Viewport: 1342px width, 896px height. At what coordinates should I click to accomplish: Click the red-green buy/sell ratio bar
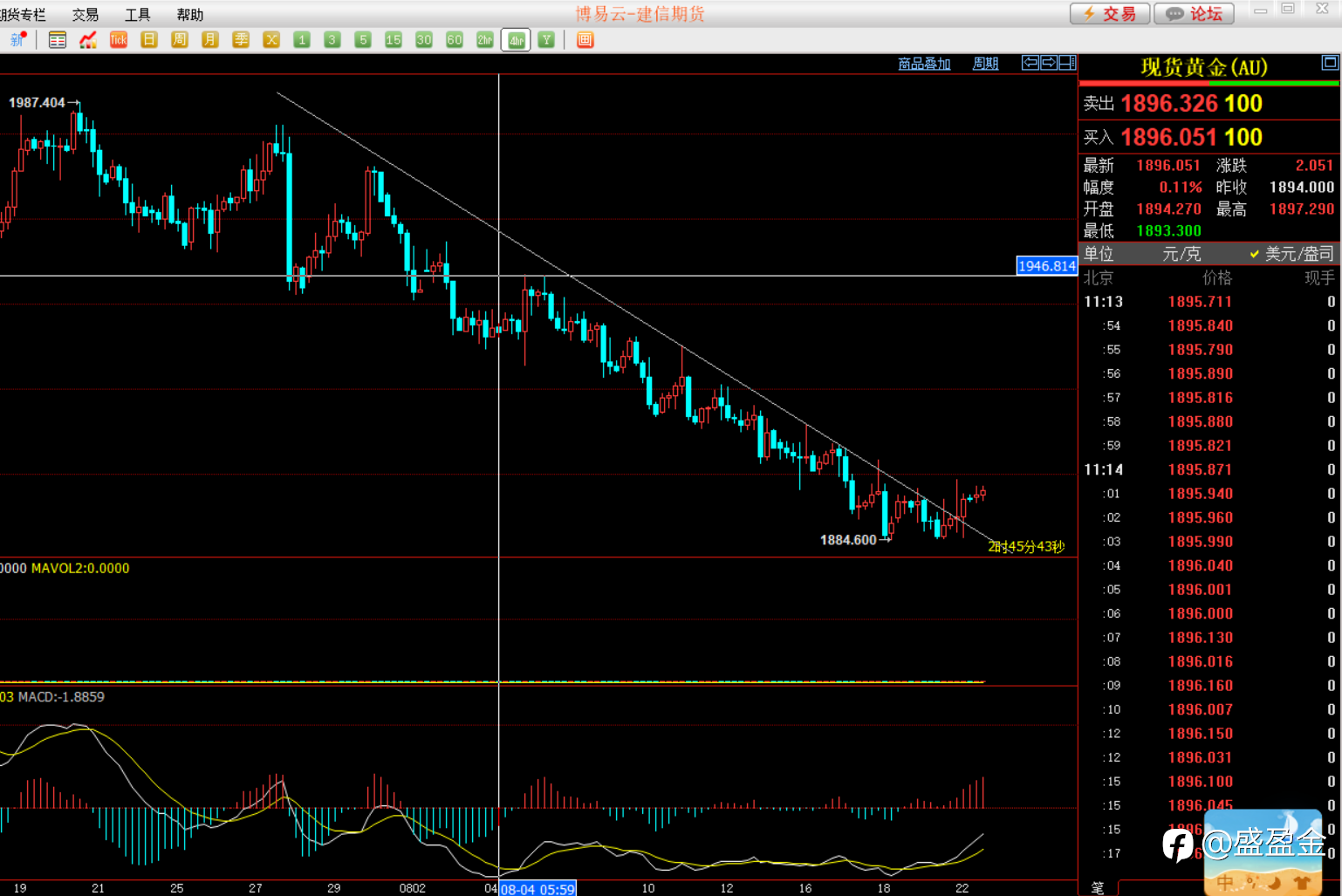[1209, 84]
